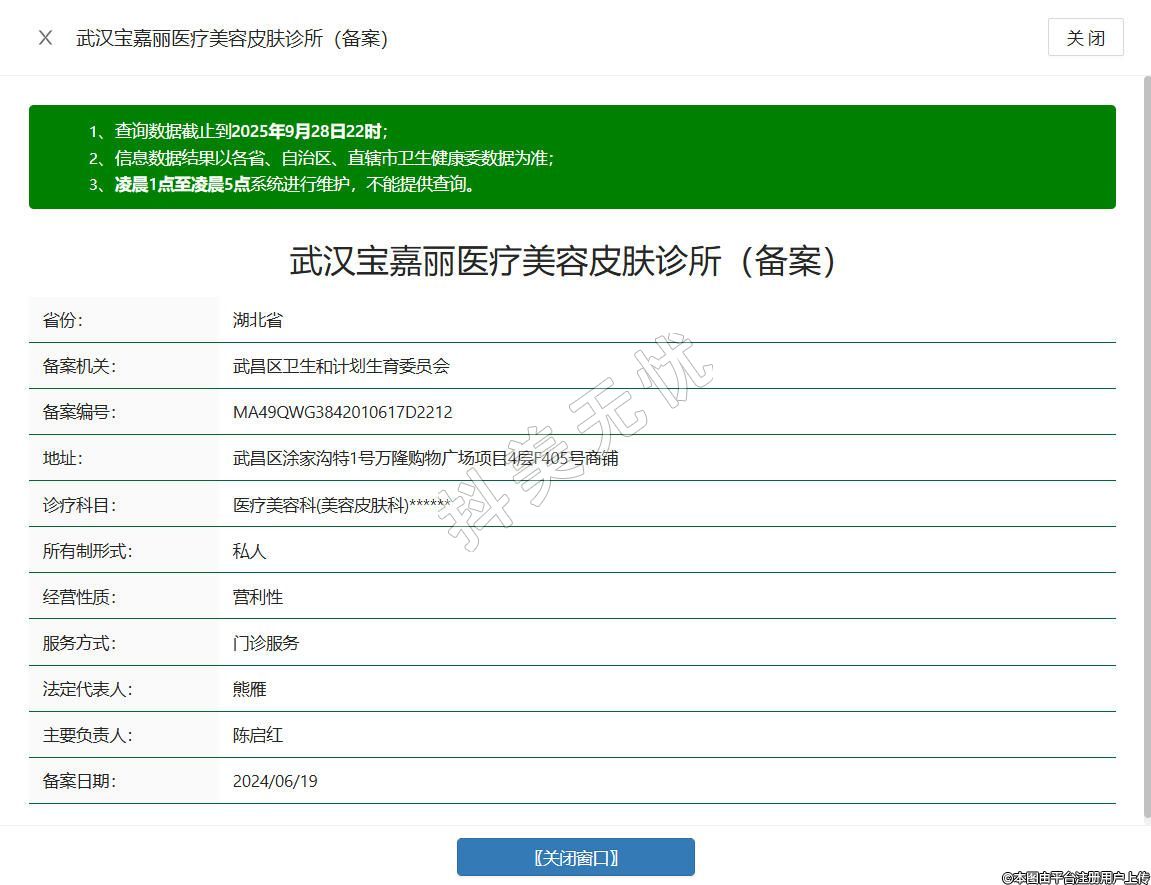
Task: Click the large clinic name heading
Action: pos(563,261)
